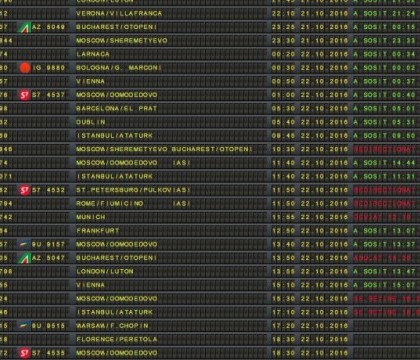
Task: Click MOSCOW/DOMODEDOVO in the 13:40 row
Action: coord(117,244)
